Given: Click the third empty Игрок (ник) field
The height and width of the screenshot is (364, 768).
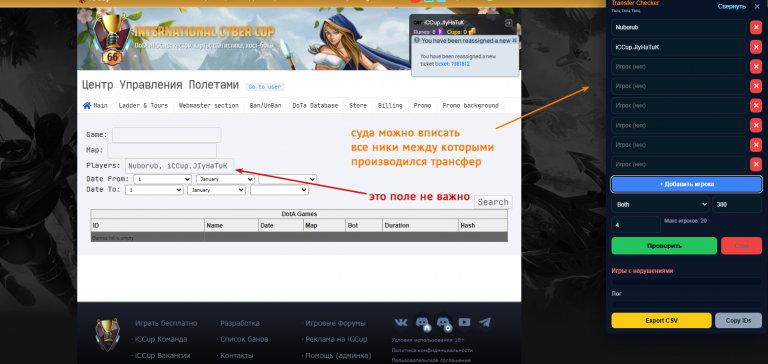Looking at the screenshot, I should 679,106.
